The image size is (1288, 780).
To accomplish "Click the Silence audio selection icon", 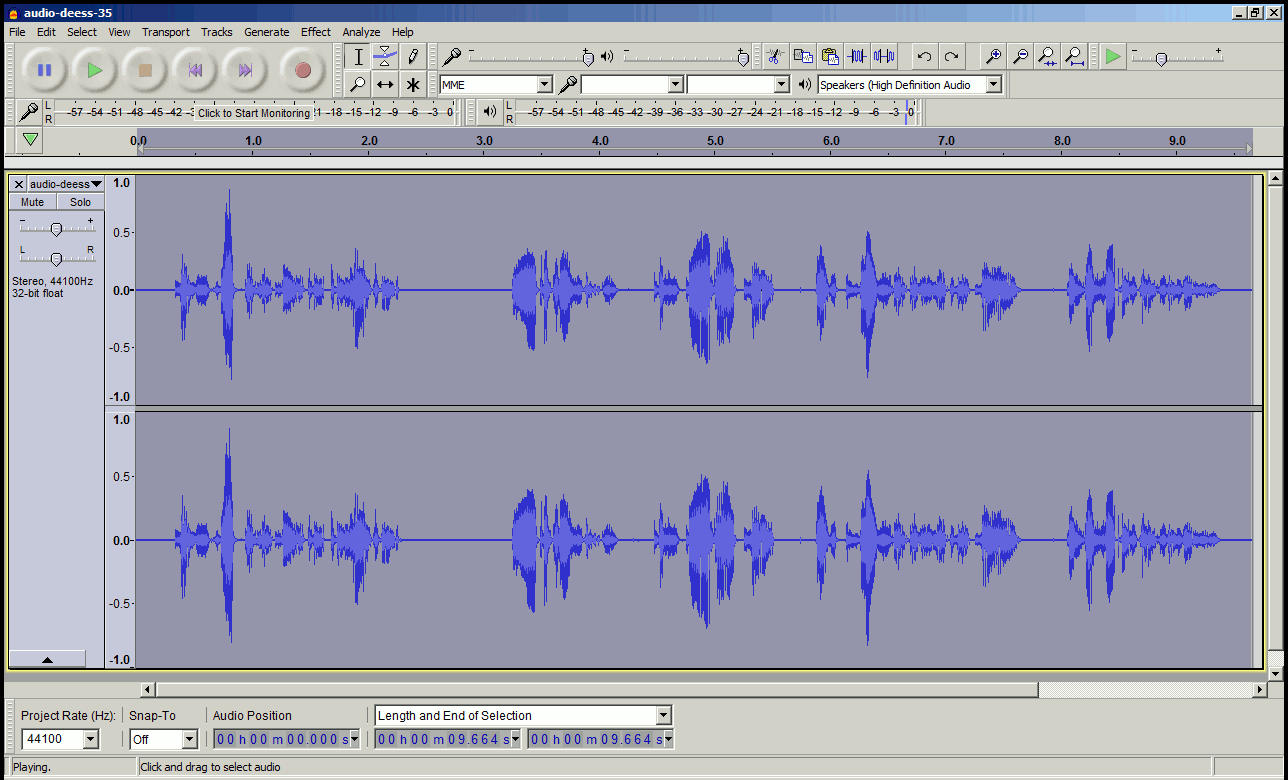I will [x=884, y=56].
